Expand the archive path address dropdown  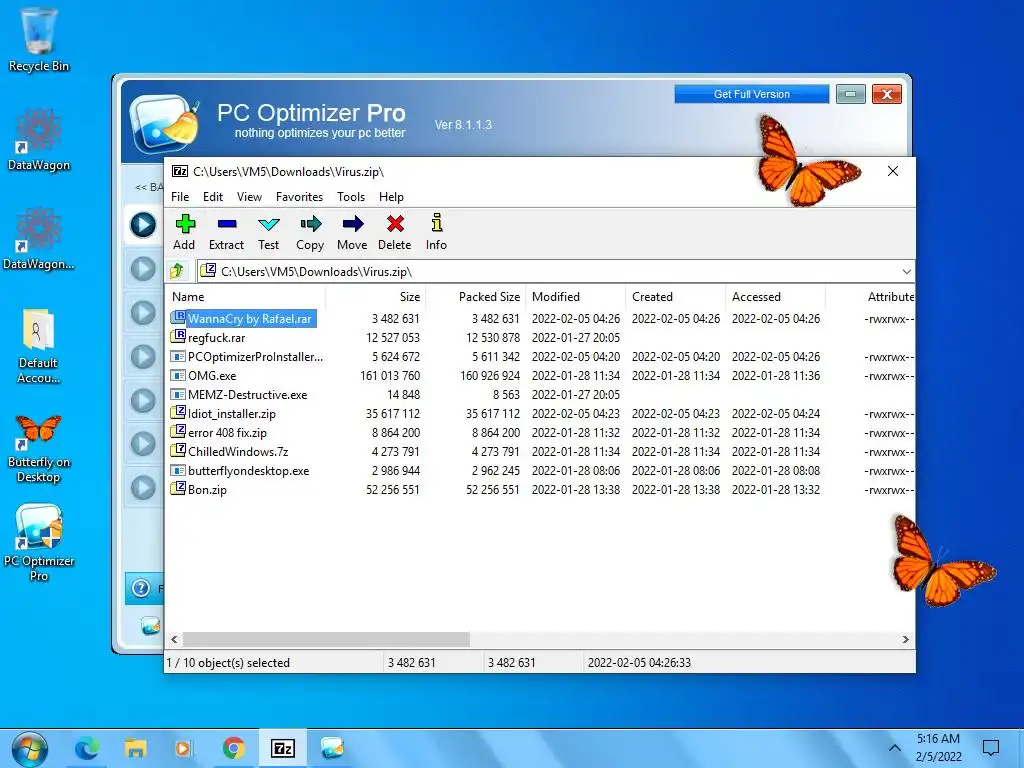pos(906,272)
